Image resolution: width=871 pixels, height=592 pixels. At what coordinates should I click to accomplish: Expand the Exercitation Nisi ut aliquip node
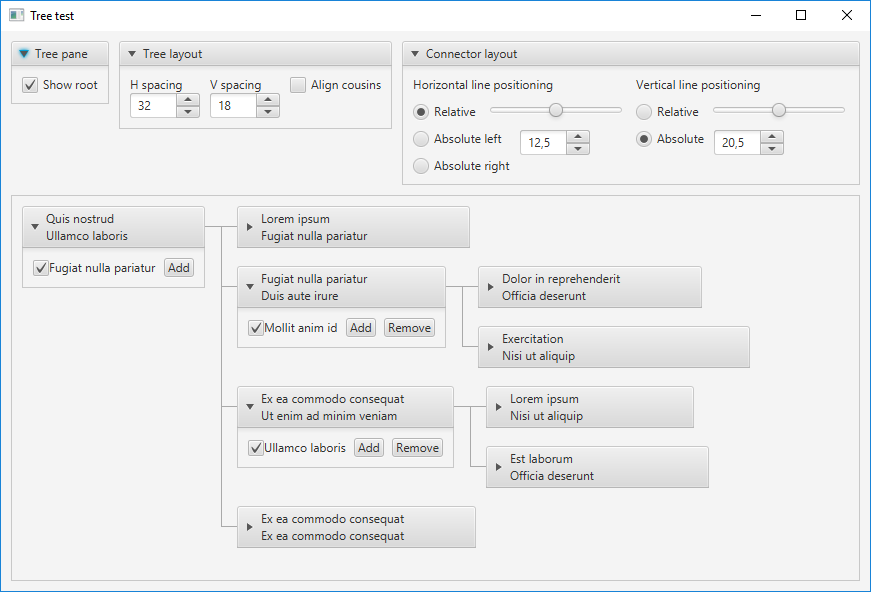[492, 347]
